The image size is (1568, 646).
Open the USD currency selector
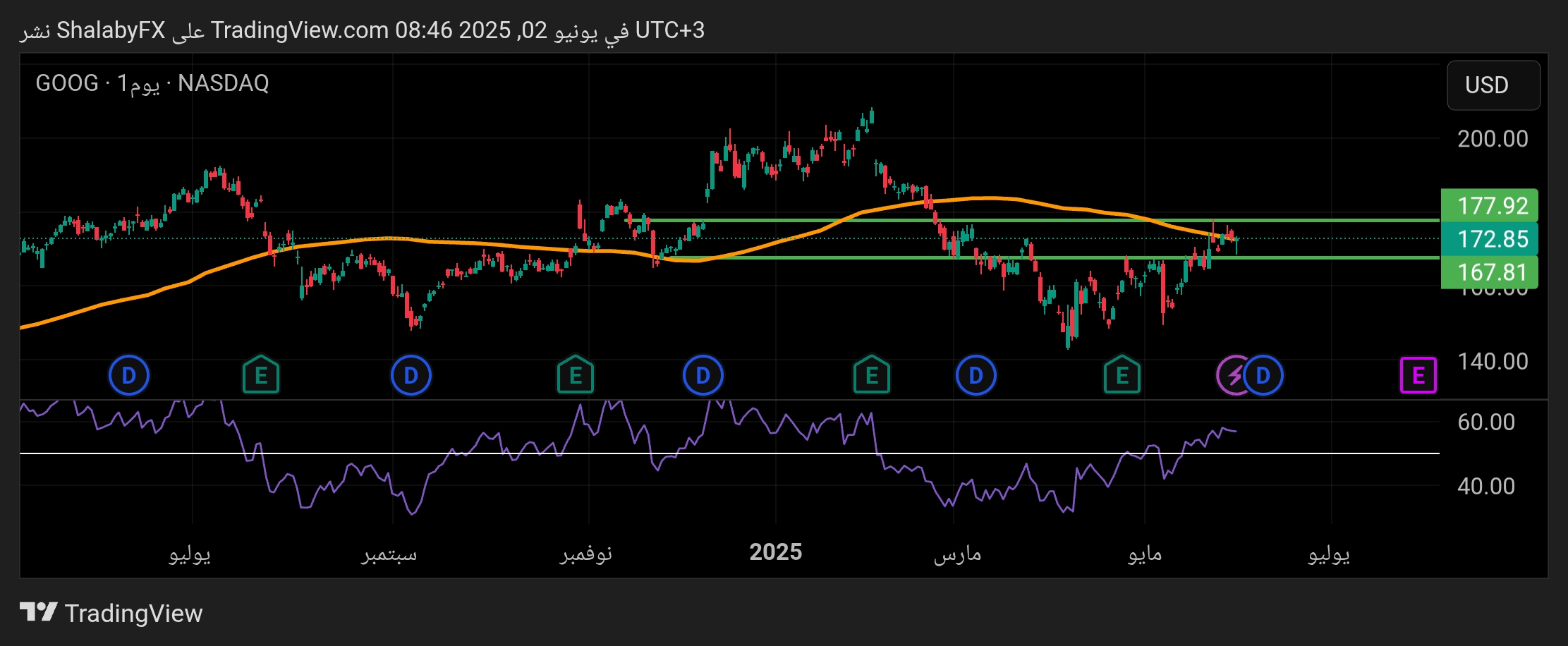coord(1493,85)
